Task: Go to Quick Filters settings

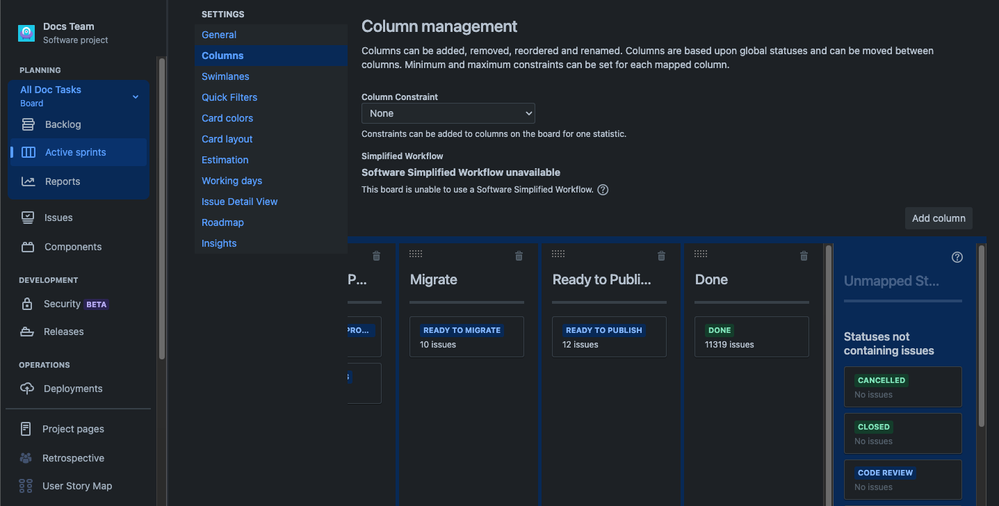Action: click(229, 97)
